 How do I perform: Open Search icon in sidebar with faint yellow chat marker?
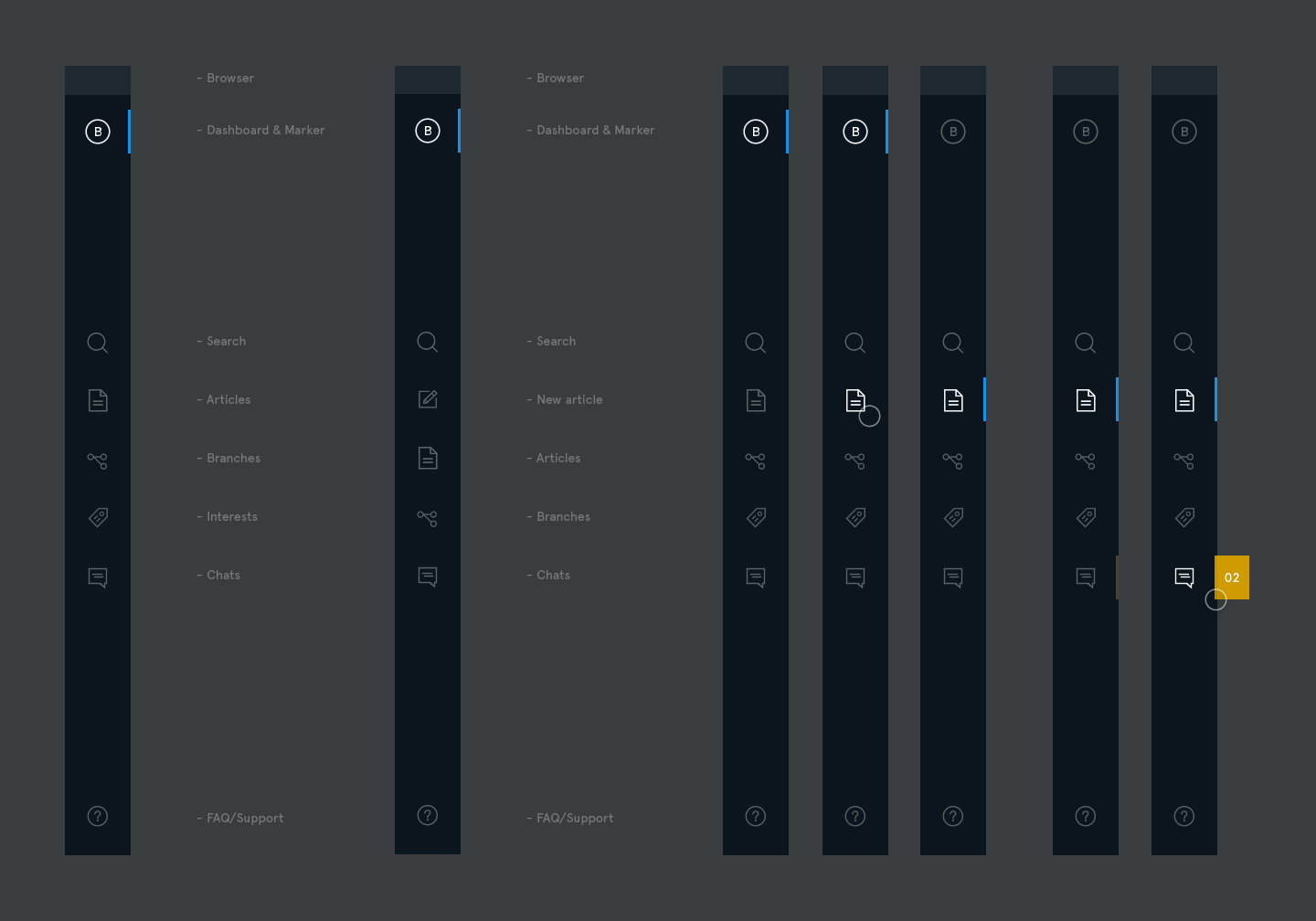pyautogui.click(x=1086, y=343)
